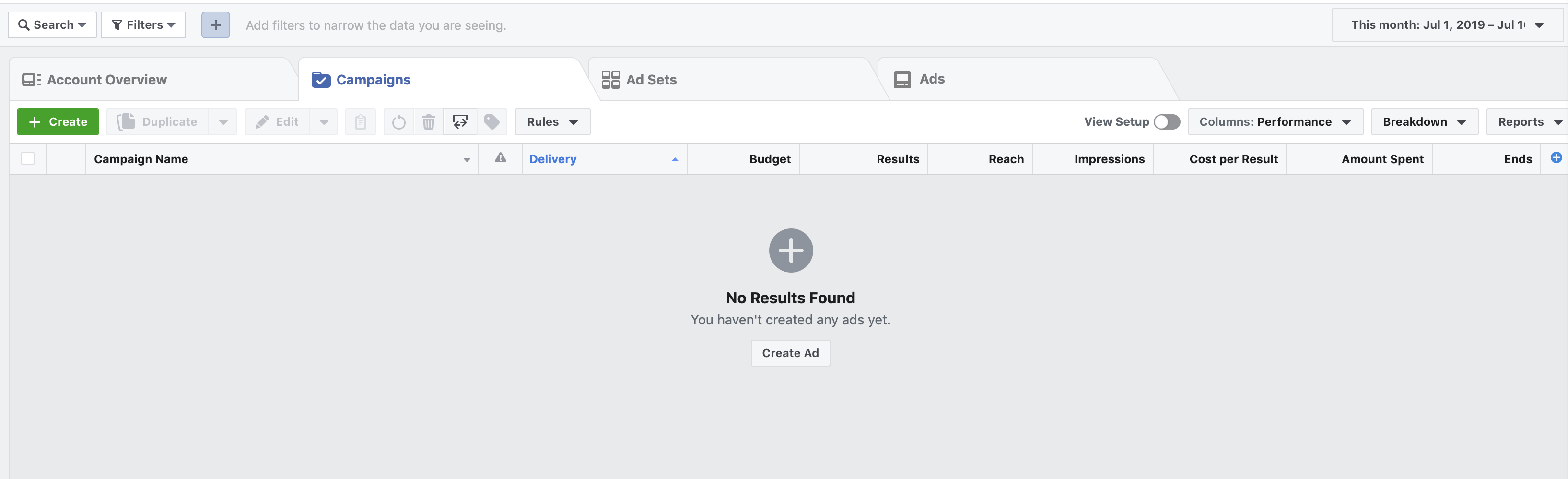Viewport: 1568px width, 479px height.
Task: Open the Columns: Performance dropdown
Action: (x=1275, y=122)
